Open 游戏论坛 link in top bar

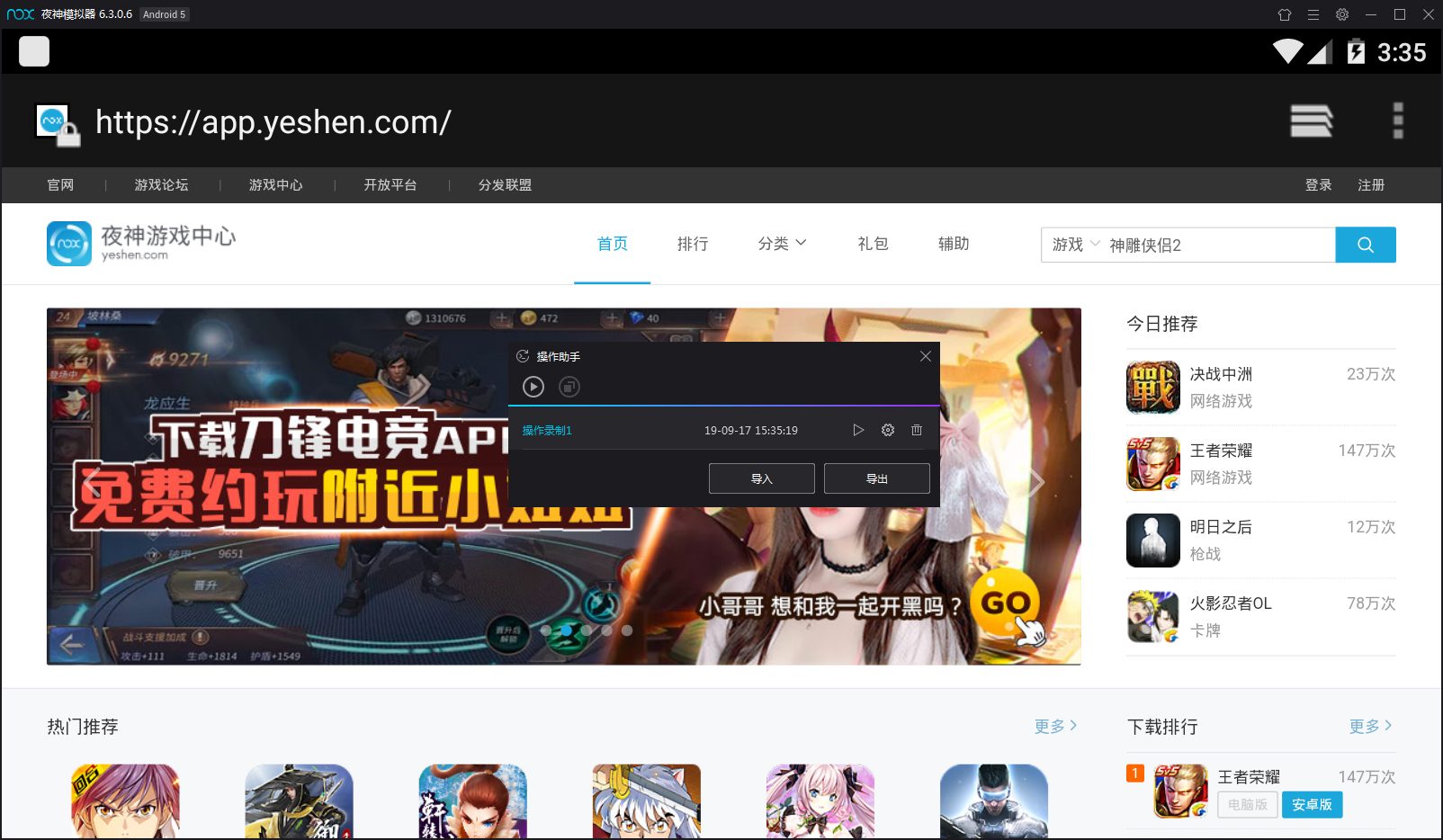(162, 185)
